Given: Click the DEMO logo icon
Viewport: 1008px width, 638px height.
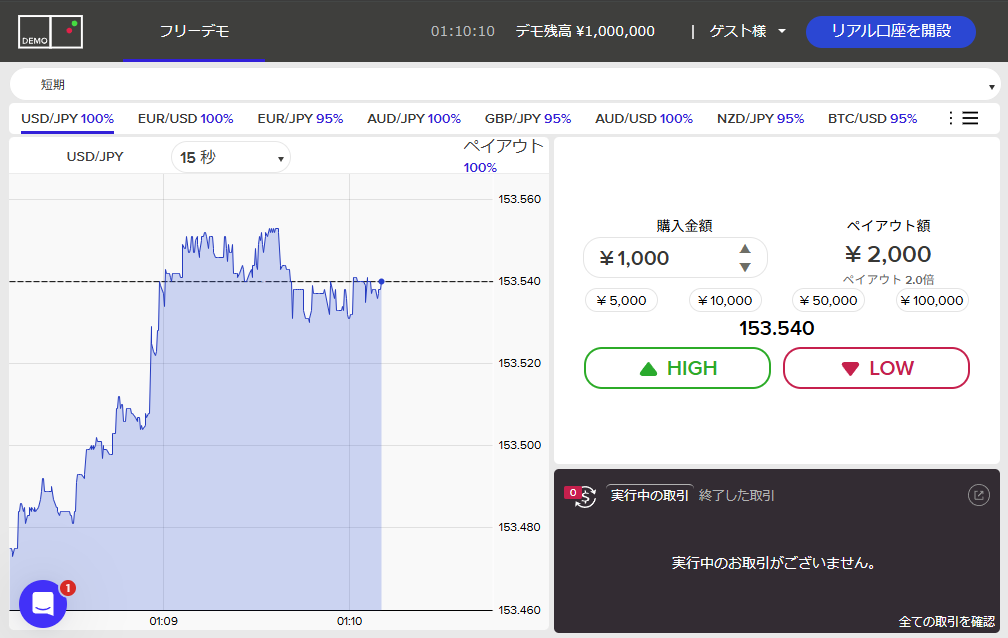Looking at the screenshot, I should [x=51, y=32].
